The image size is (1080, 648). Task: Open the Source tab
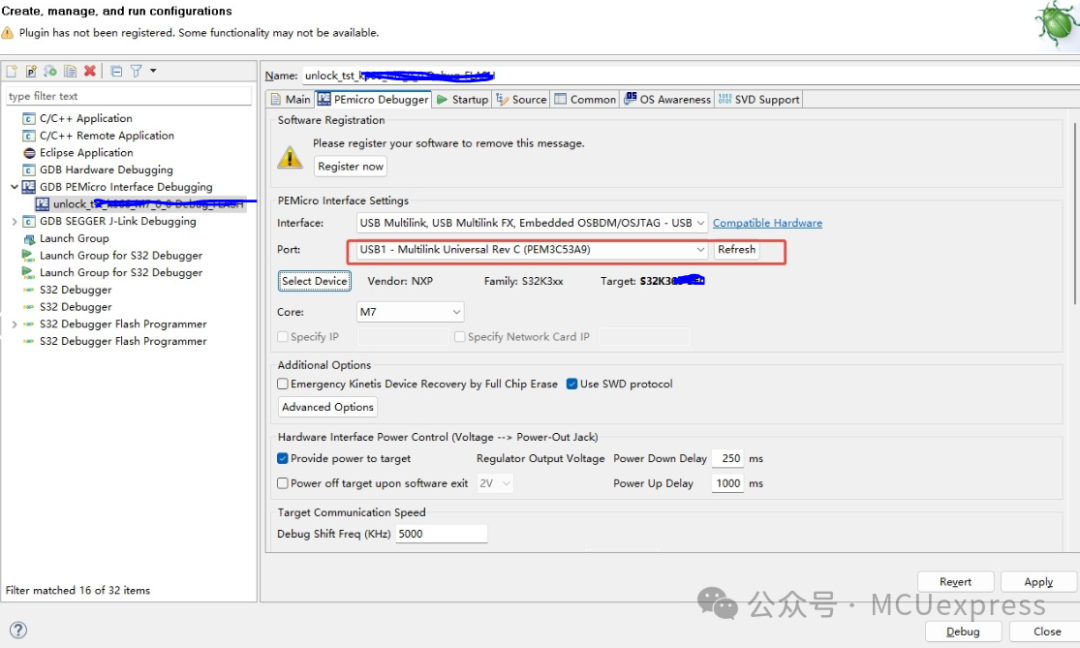click(521, 99)
